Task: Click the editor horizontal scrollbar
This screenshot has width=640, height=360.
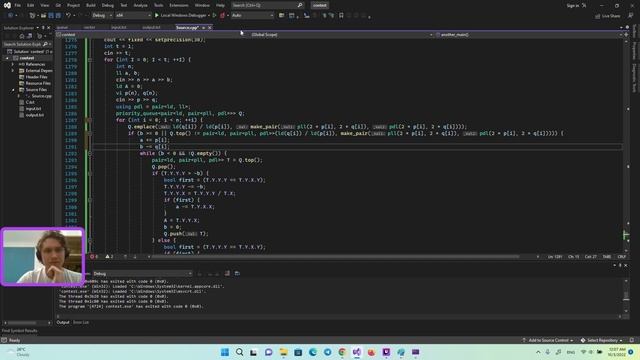Action: pyautogui.click(x=335, y=257)
